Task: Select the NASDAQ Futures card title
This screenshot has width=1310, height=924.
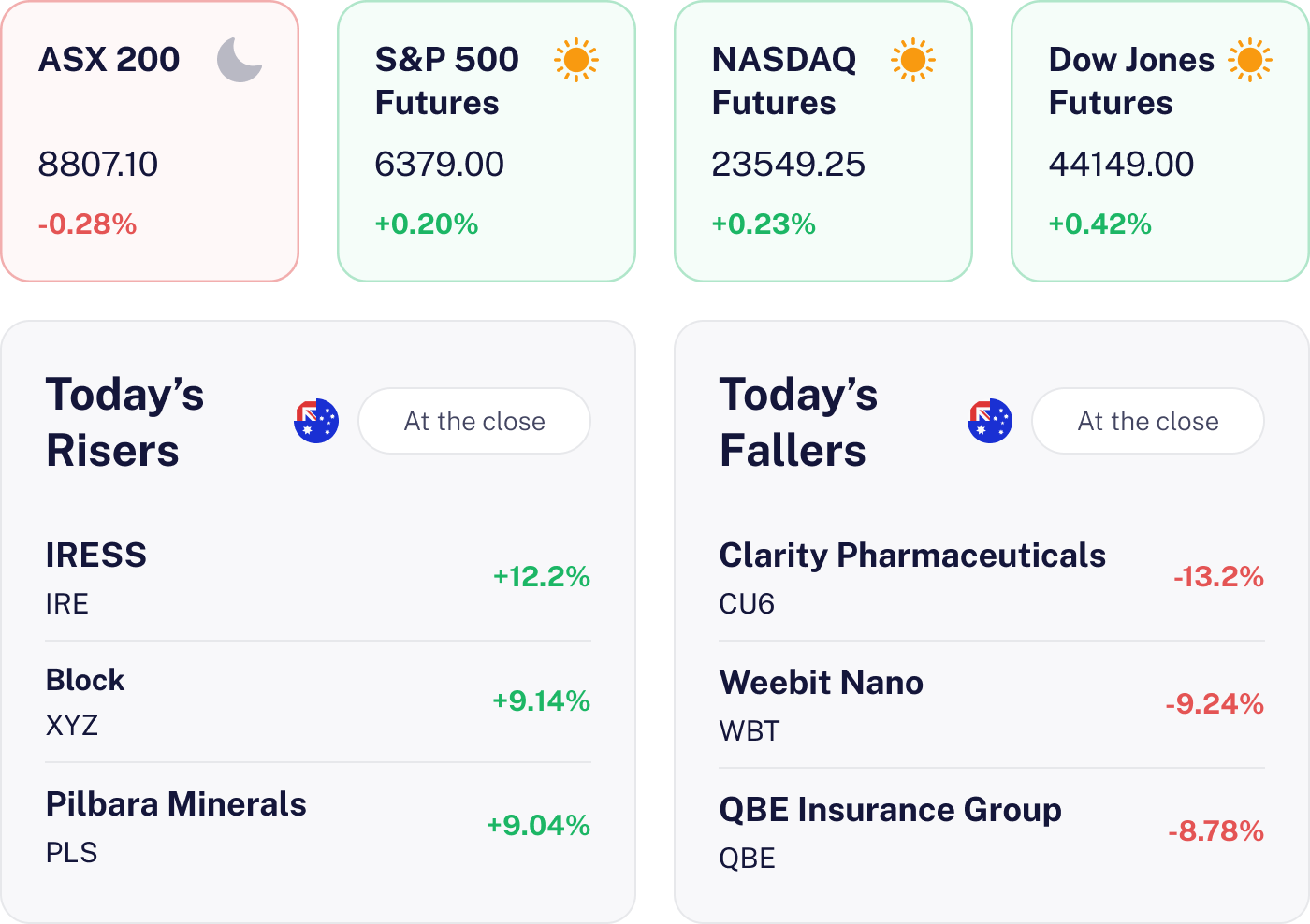Action: coord(784,80)
